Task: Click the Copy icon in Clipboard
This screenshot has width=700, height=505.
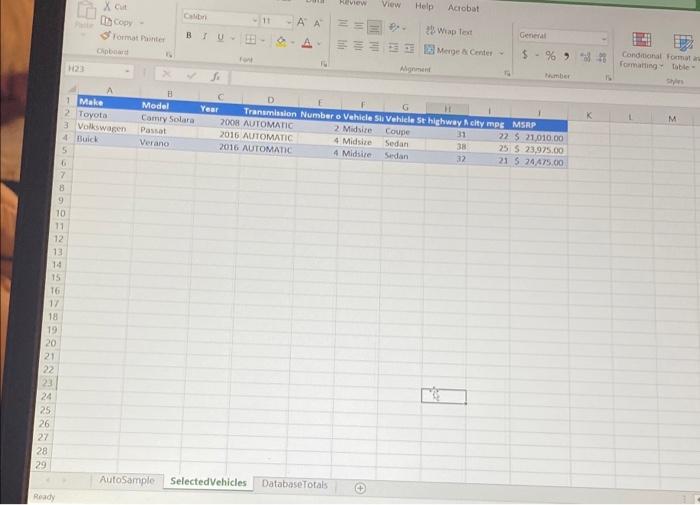Action: [106, 21]
